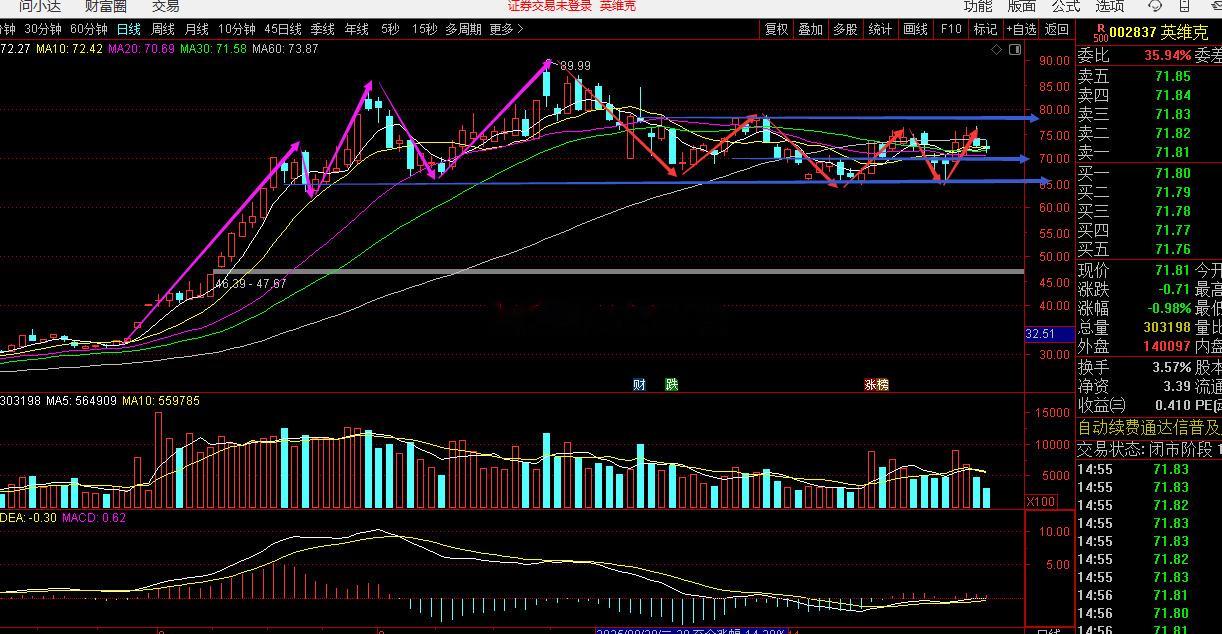Click the 外盘 value 140097
The image size is (1222, 634).
coord(1167,346)
